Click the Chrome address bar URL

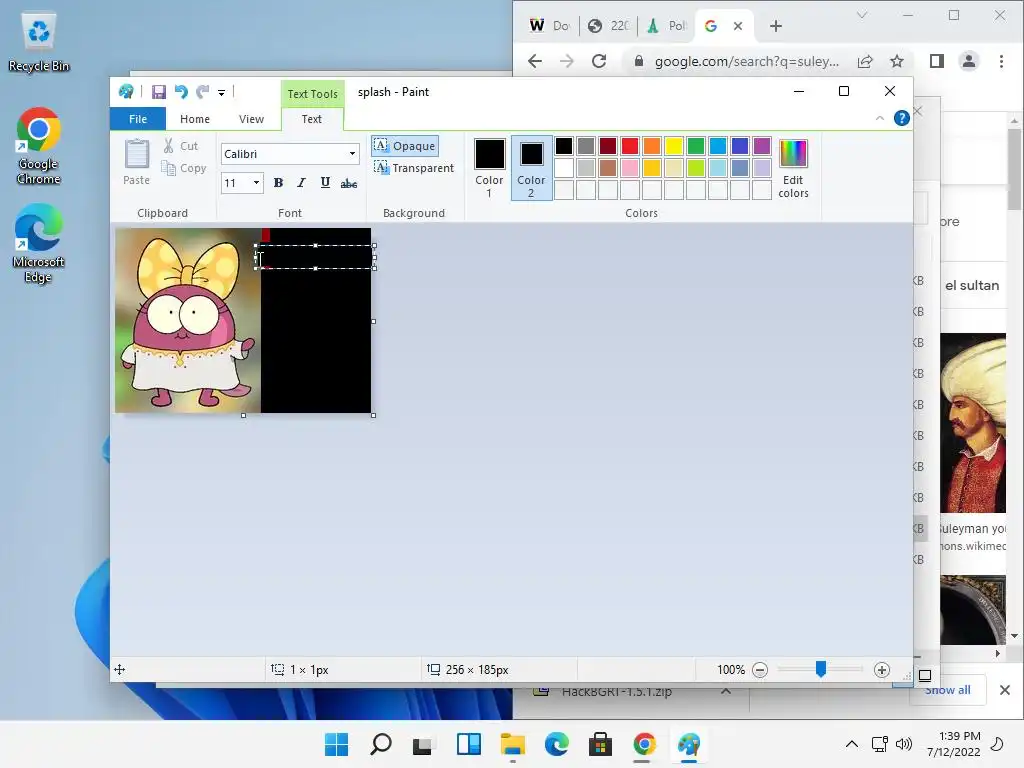click(x=746, y=61)
